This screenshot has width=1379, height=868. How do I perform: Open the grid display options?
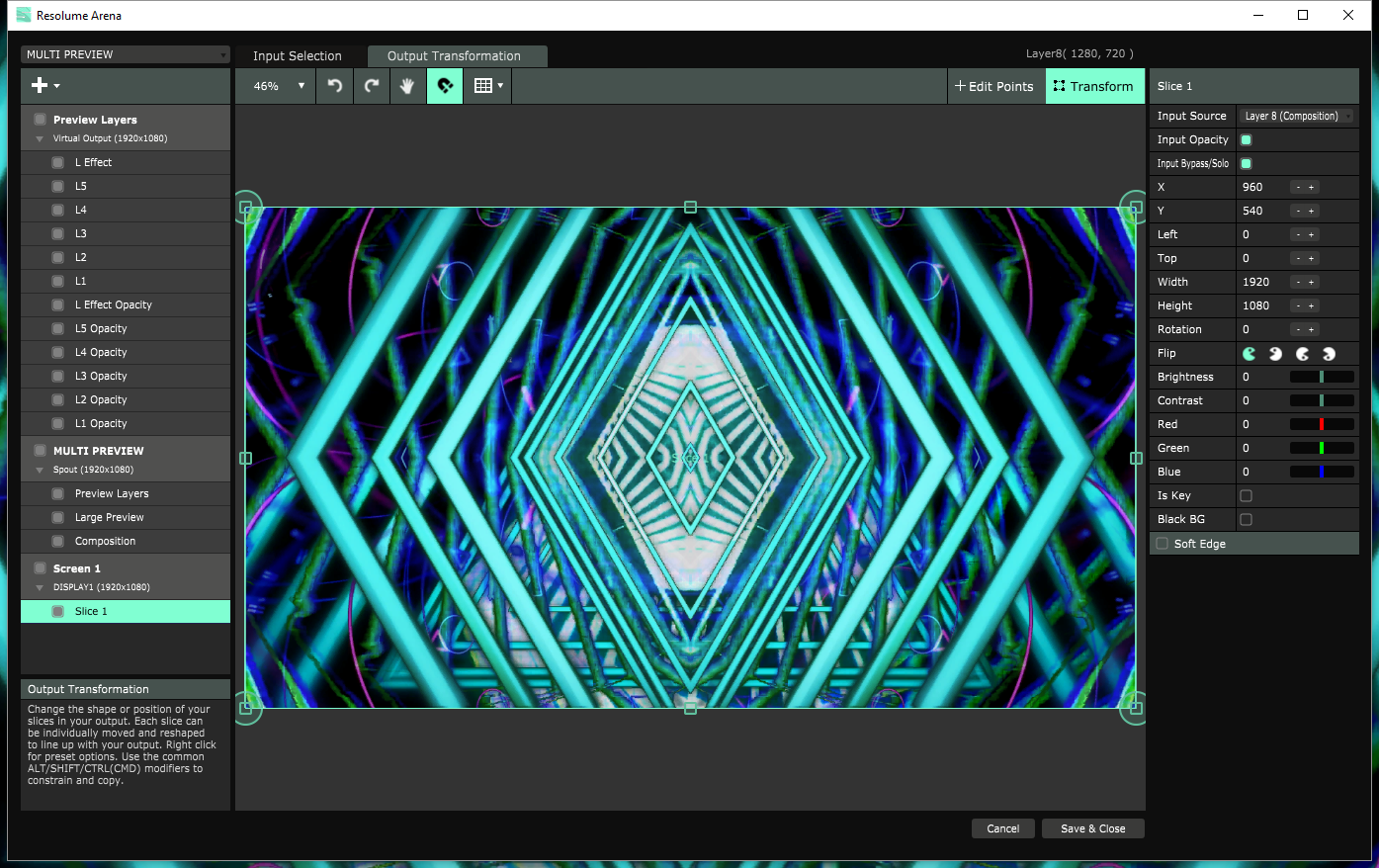[x=488, y=86]
